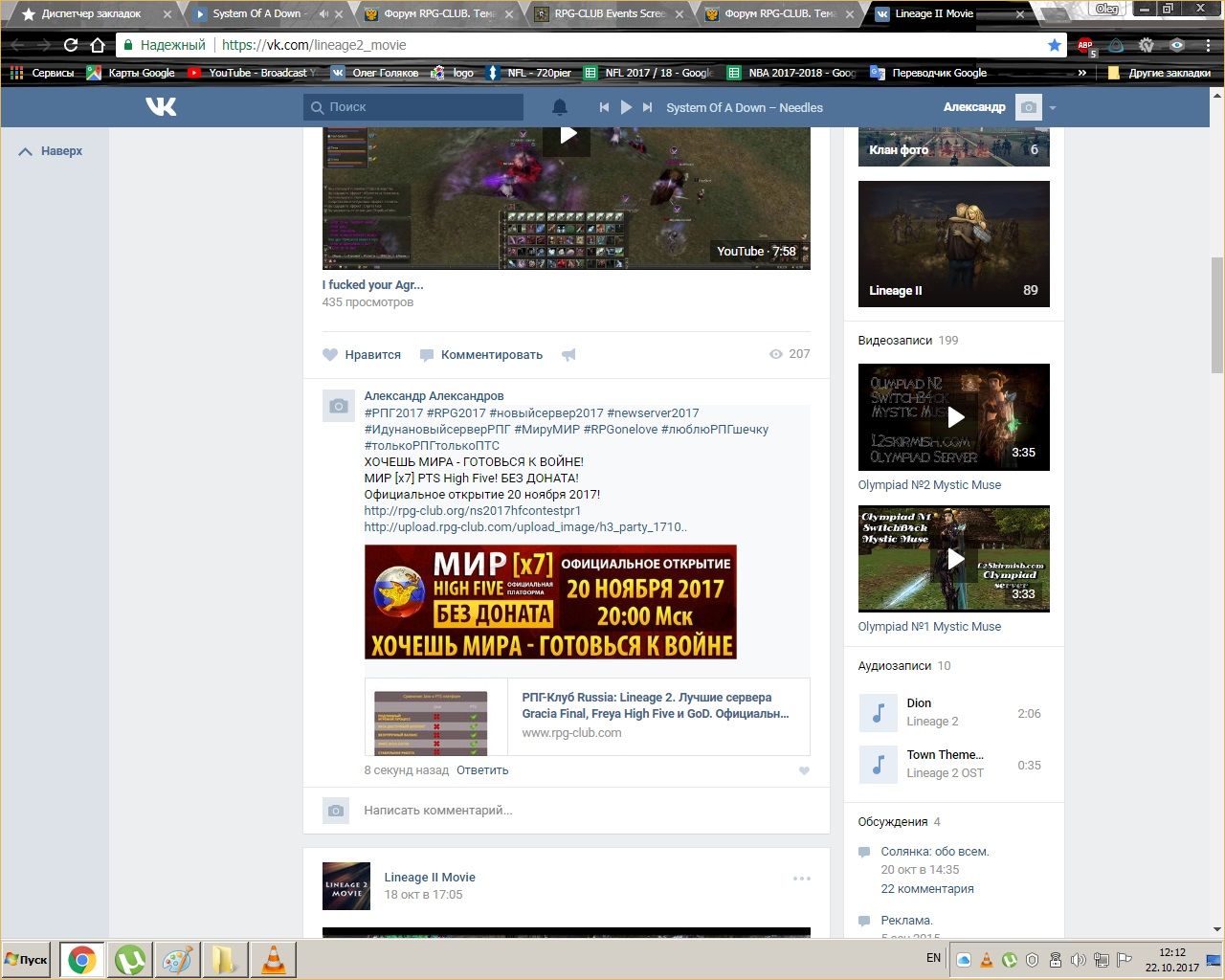Viewport: 1225px width, 980px height.
Task: Play the YouTube video in the post
Action: 568,135
